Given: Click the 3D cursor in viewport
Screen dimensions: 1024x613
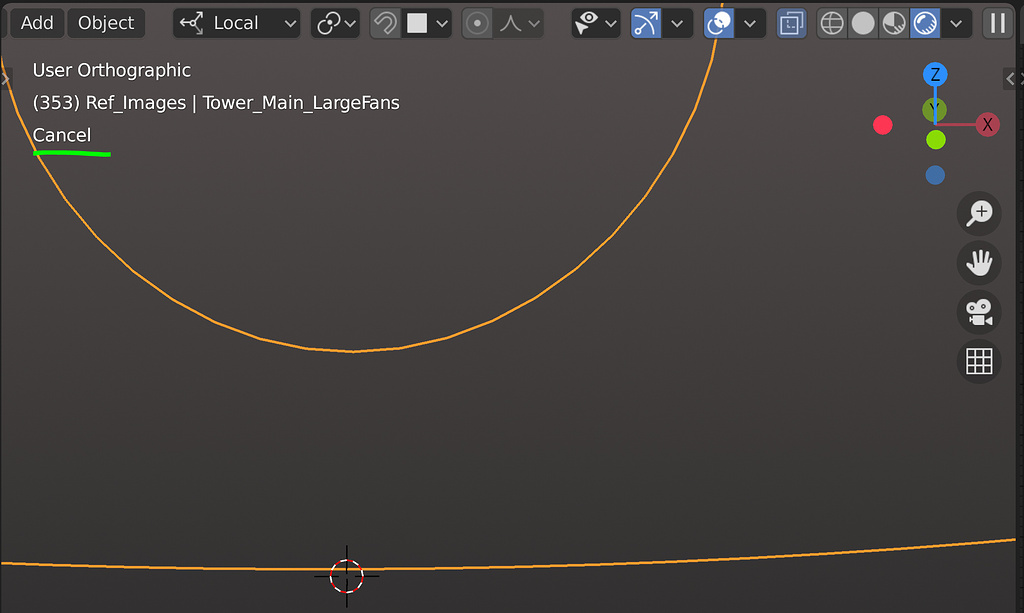Looking at the screenshot, I should 346,576.
